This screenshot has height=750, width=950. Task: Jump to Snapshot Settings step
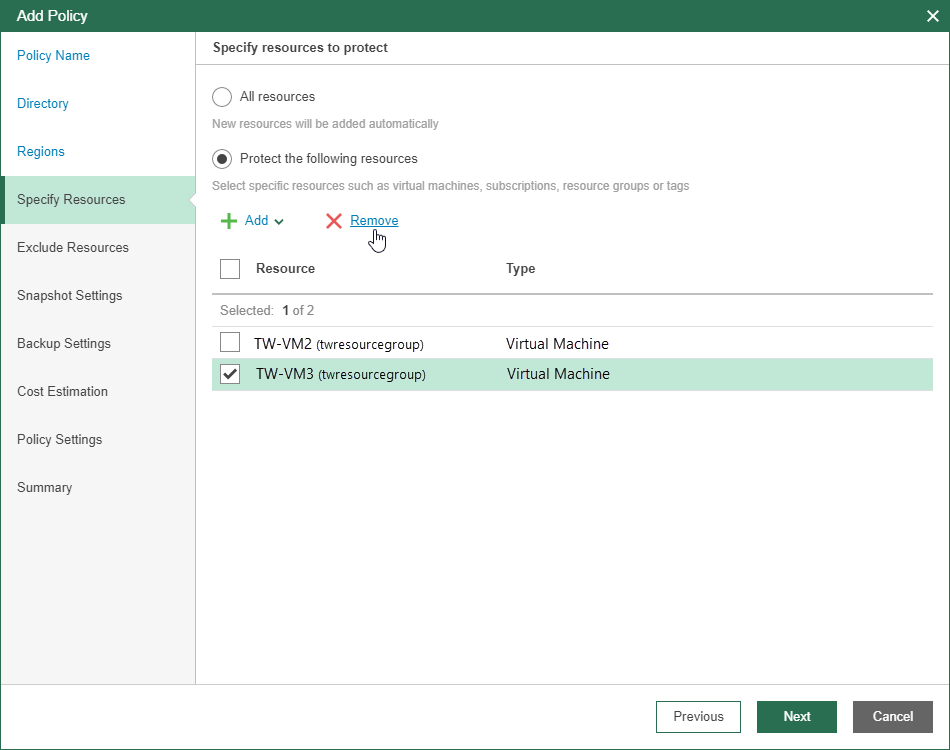[70, 296]
